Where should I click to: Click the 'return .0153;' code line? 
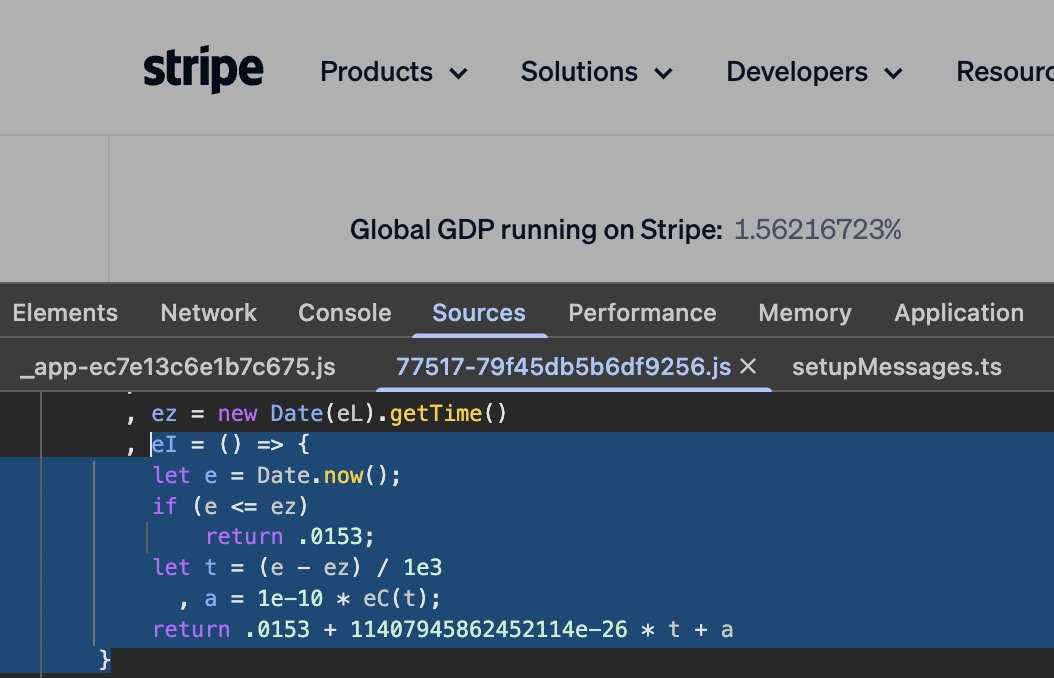290,536
